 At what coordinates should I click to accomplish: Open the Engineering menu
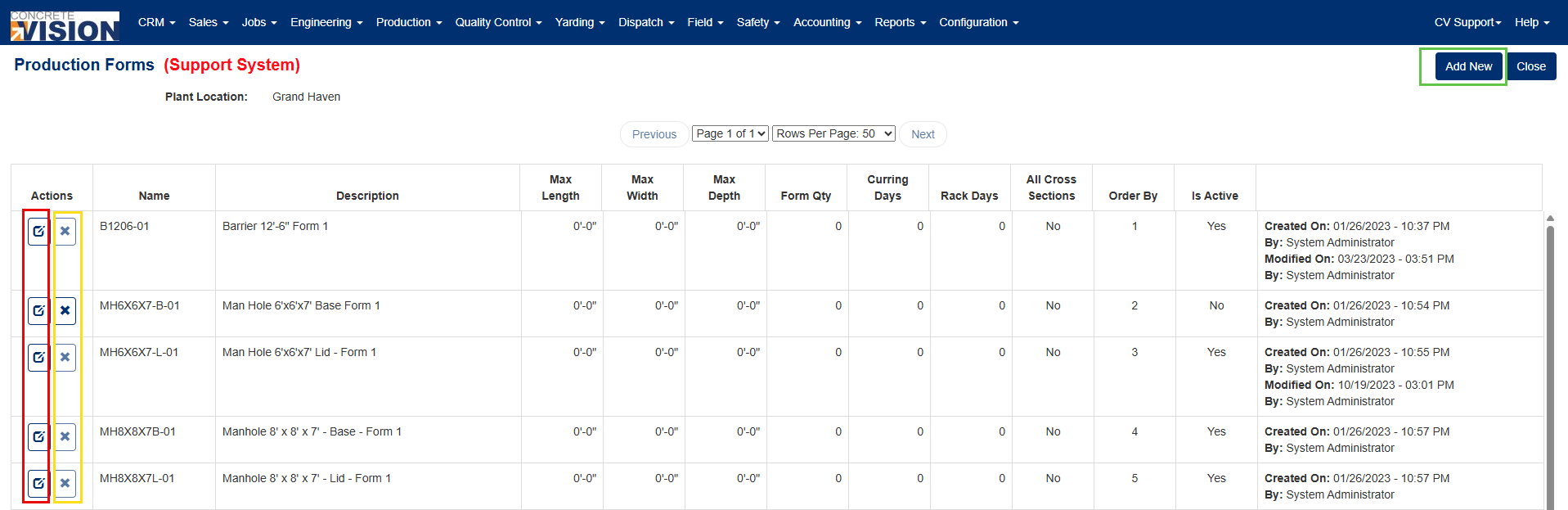(x=326, y=22)
